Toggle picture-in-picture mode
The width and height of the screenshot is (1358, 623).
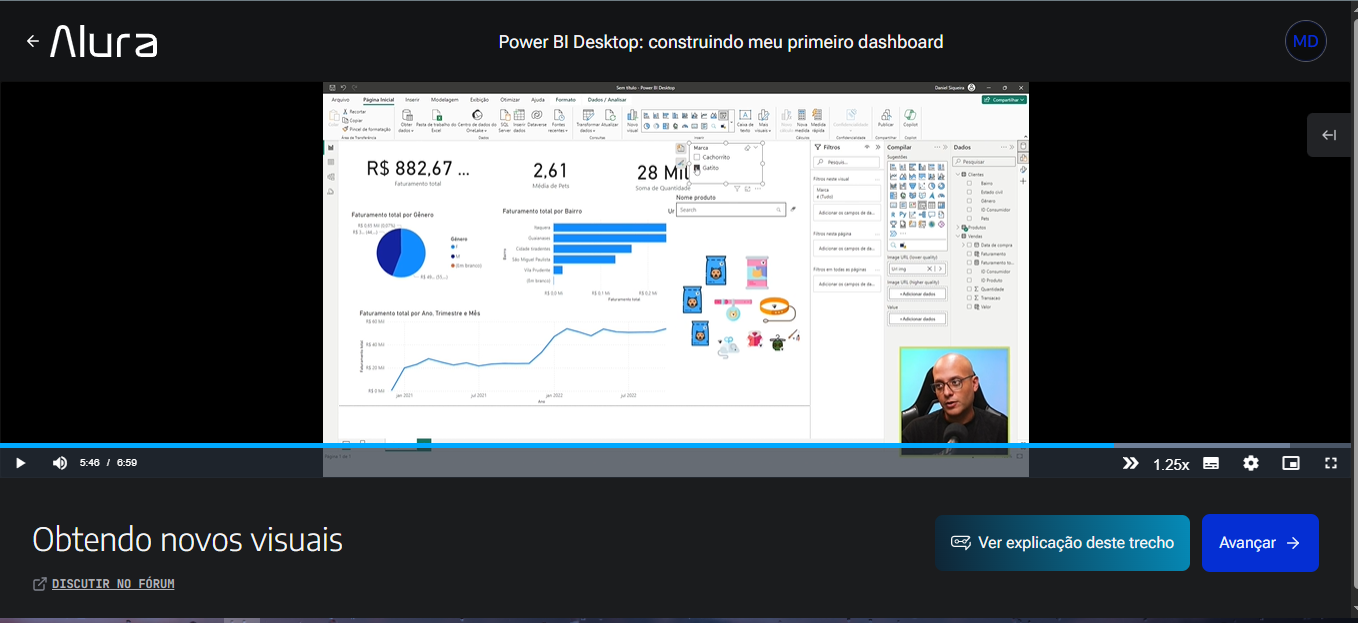(x=1291, y=463)
